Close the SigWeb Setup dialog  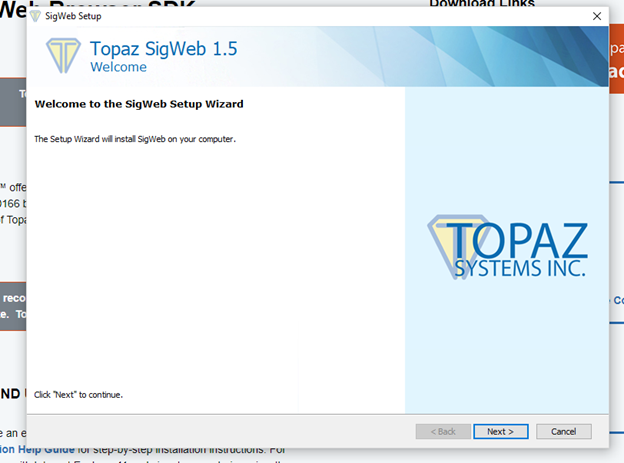[x=597, y=16]
